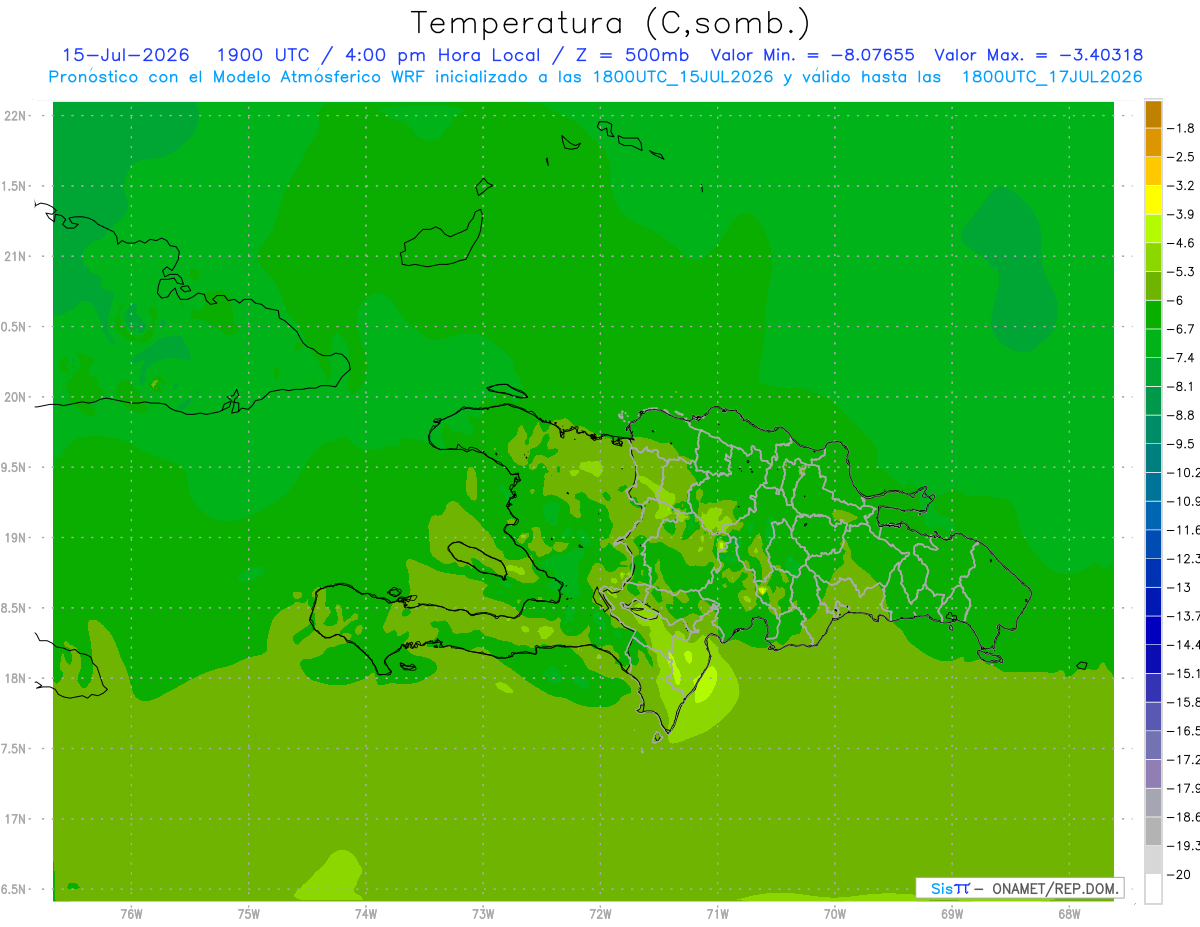This screenshot has width=1200, height=927.
Task: Click the valid-until time '1800UTC_17JUL2026'
Action: [x=1052, y=77]
